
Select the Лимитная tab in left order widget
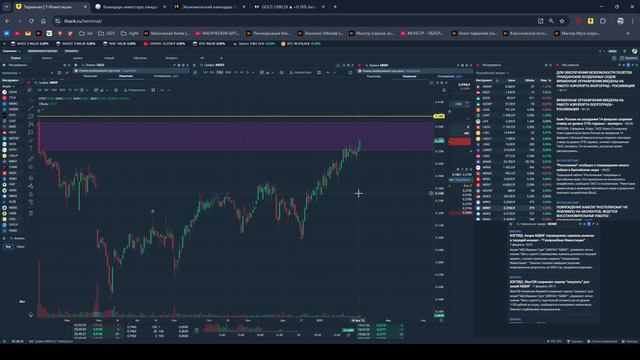point(126,76)
